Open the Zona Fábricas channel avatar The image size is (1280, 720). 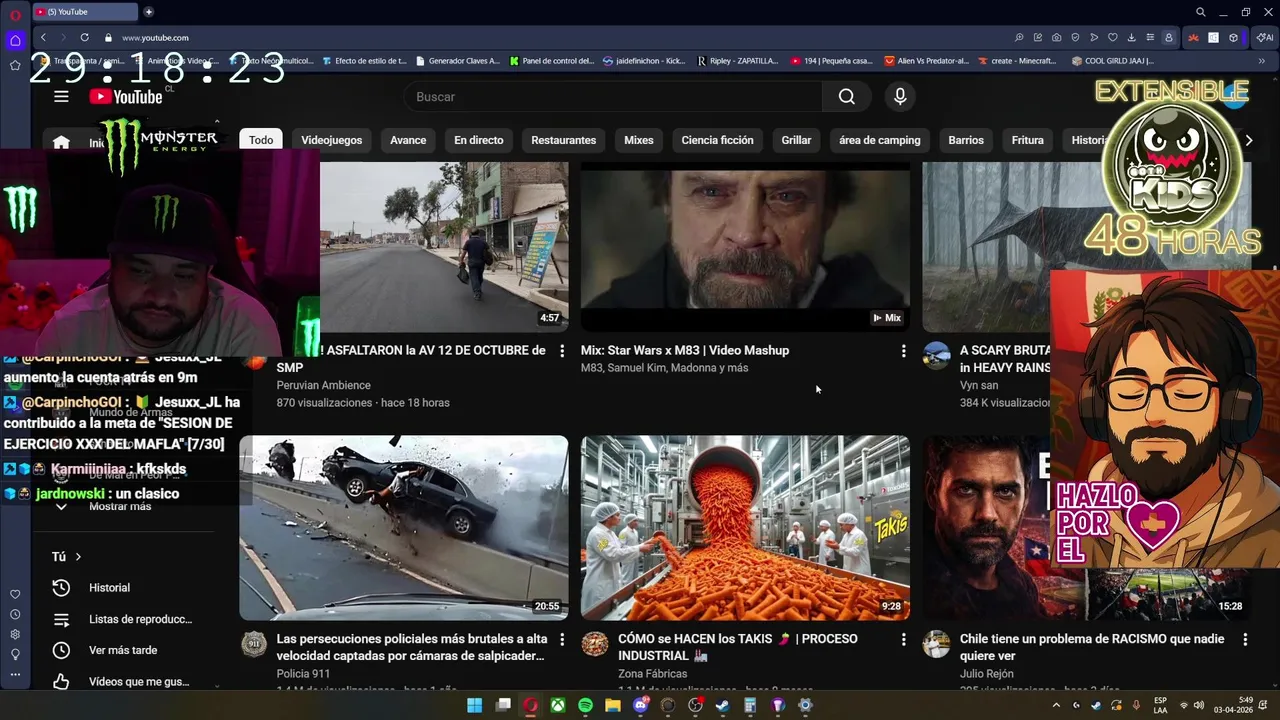pyautogui.click(x=595, y=644)
